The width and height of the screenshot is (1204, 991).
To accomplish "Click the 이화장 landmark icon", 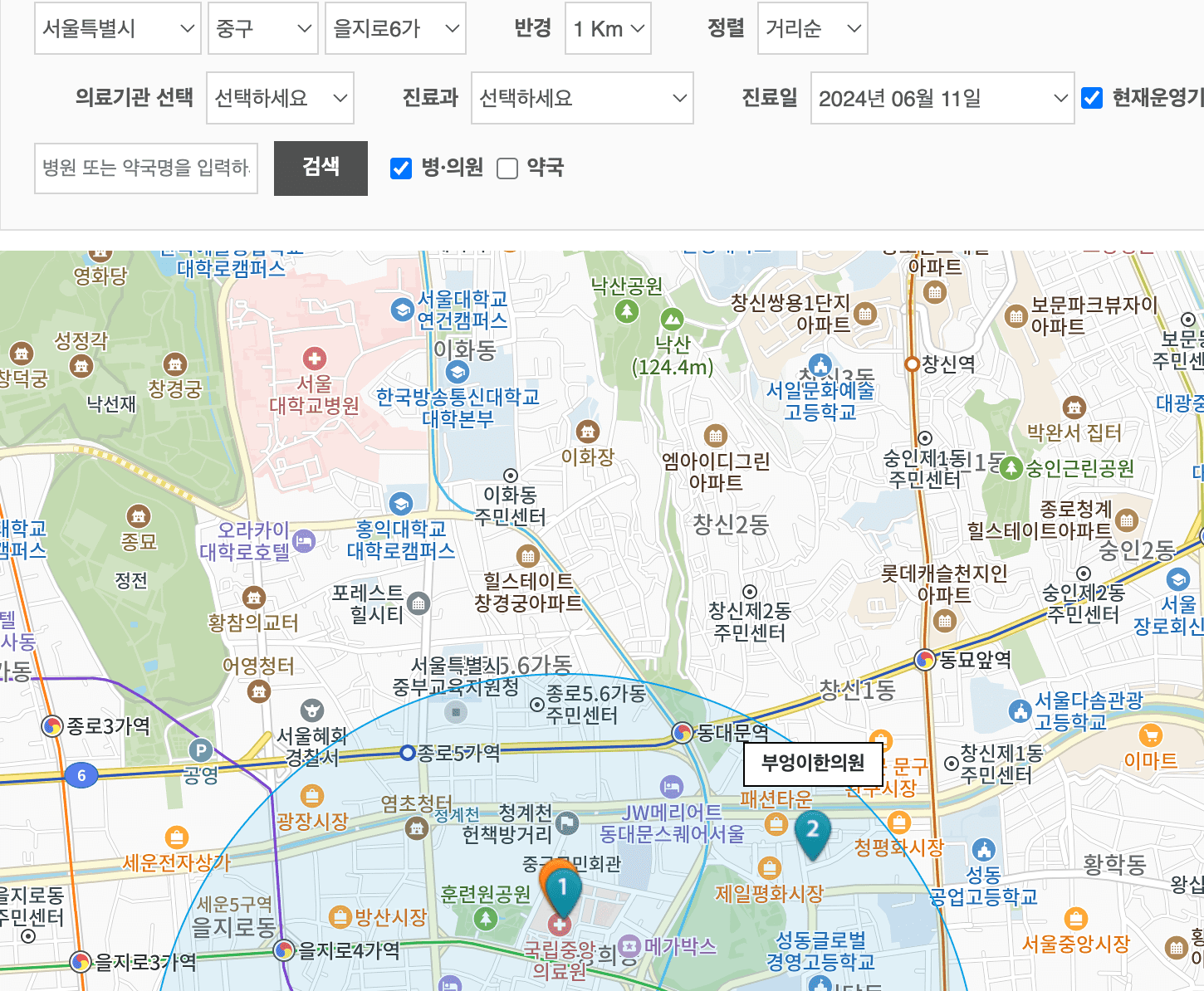I will 588,432.
